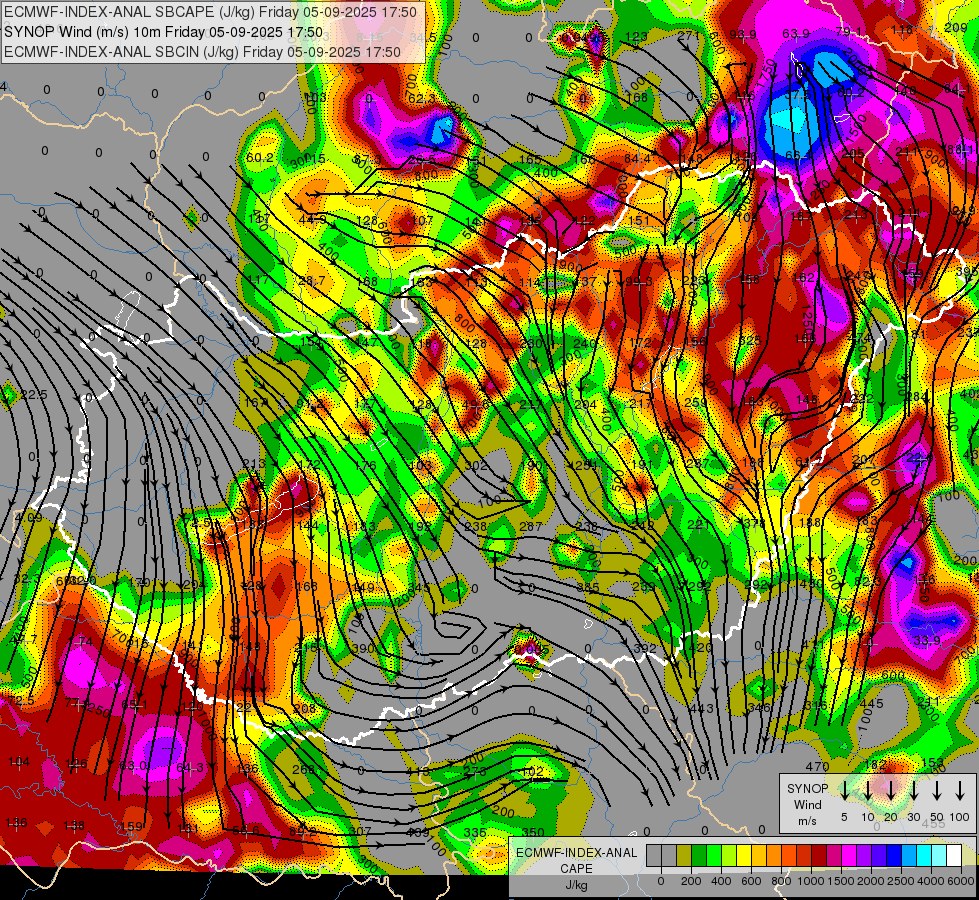Select the white swatch at CAPE scale end

pos(954,855)
